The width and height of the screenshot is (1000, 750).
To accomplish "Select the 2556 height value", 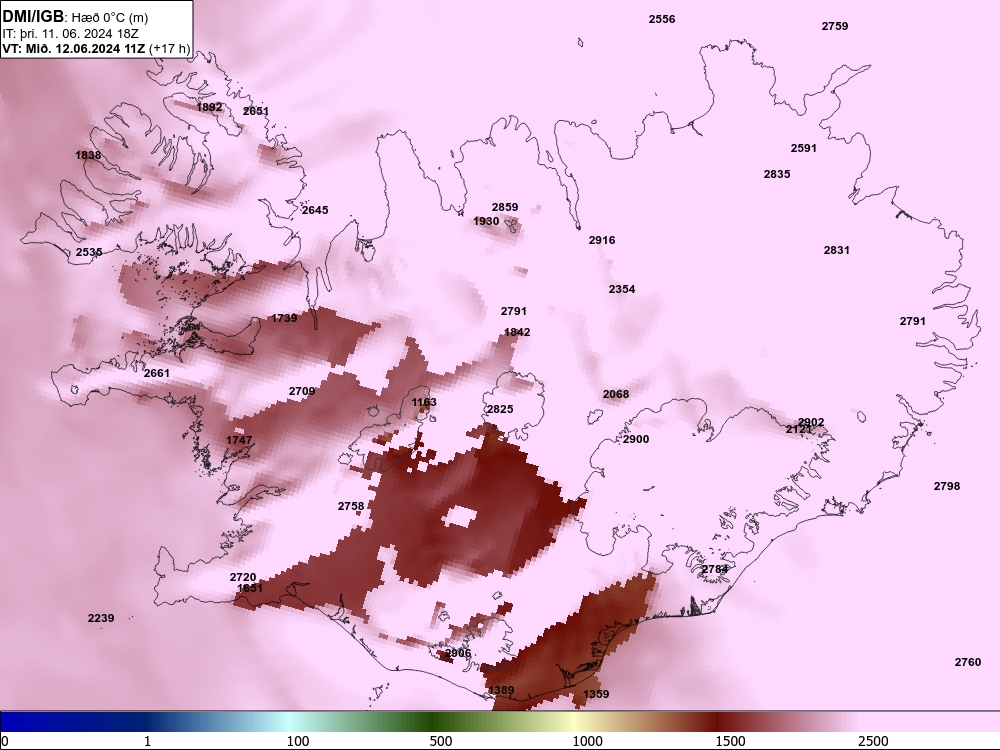I will coord(662,19).
